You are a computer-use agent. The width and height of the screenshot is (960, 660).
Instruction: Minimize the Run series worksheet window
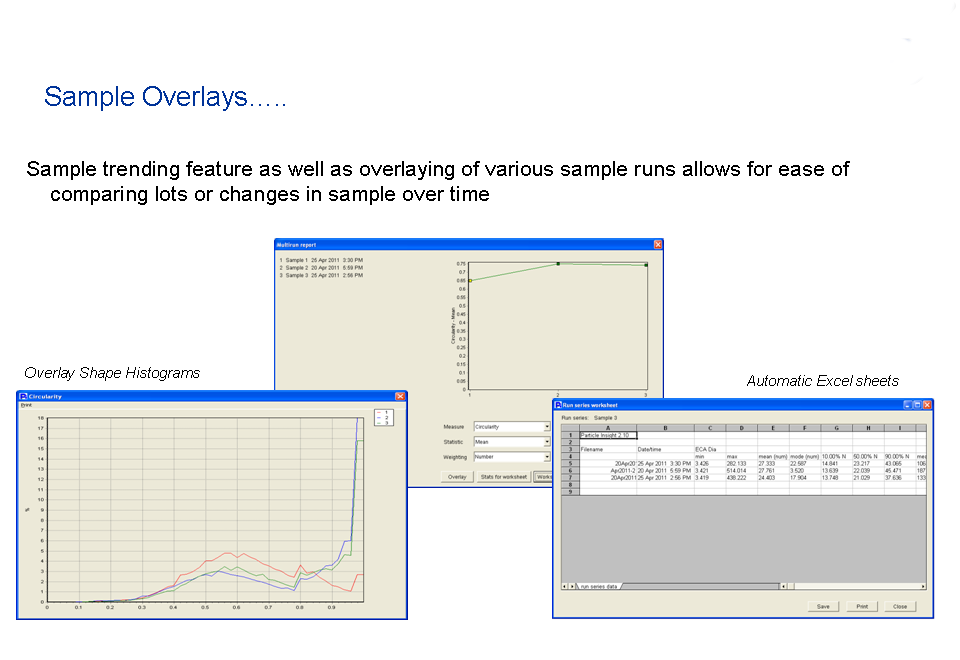coord(907,405)
